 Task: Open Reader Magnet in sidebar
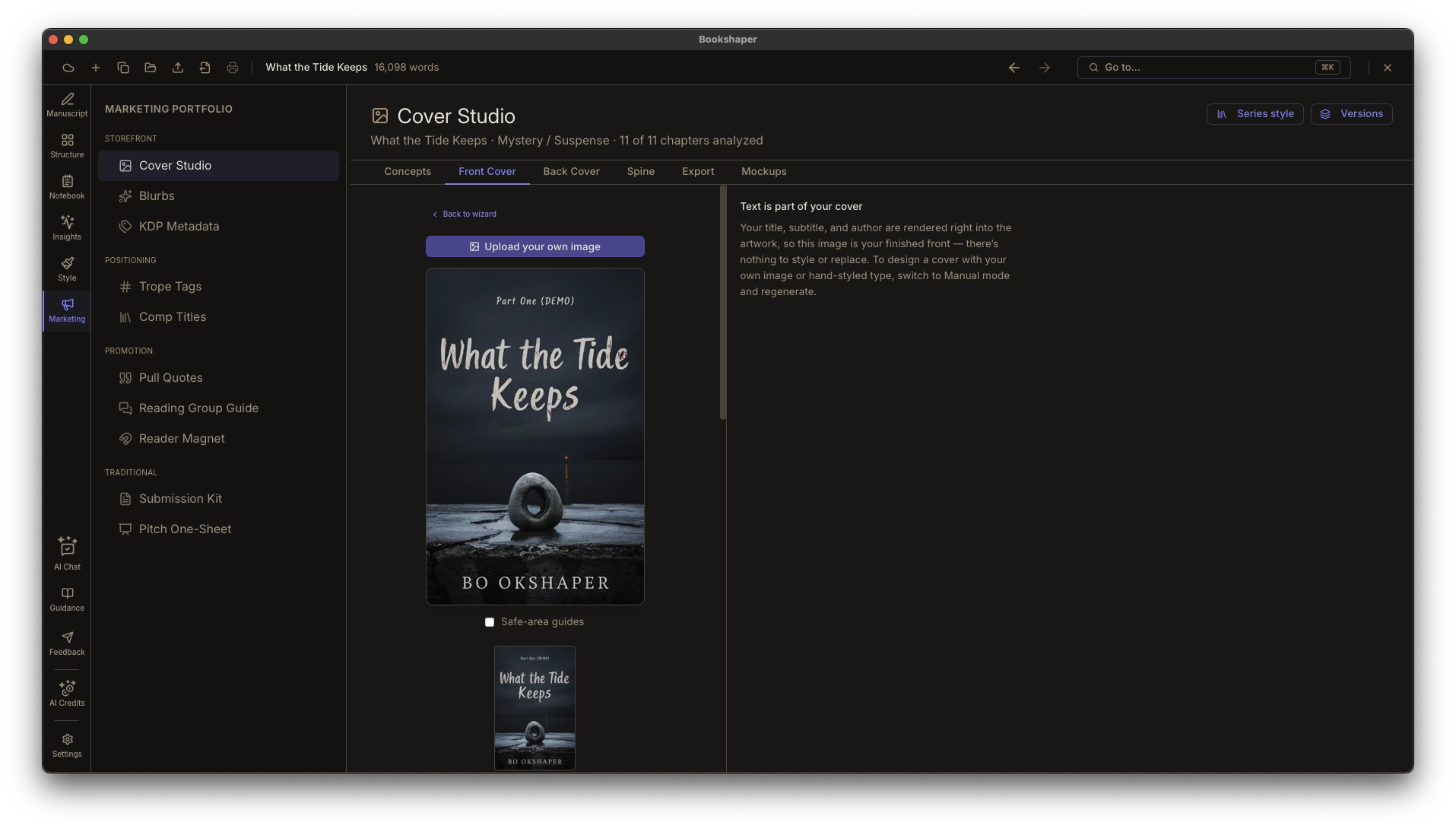[218, 439]
